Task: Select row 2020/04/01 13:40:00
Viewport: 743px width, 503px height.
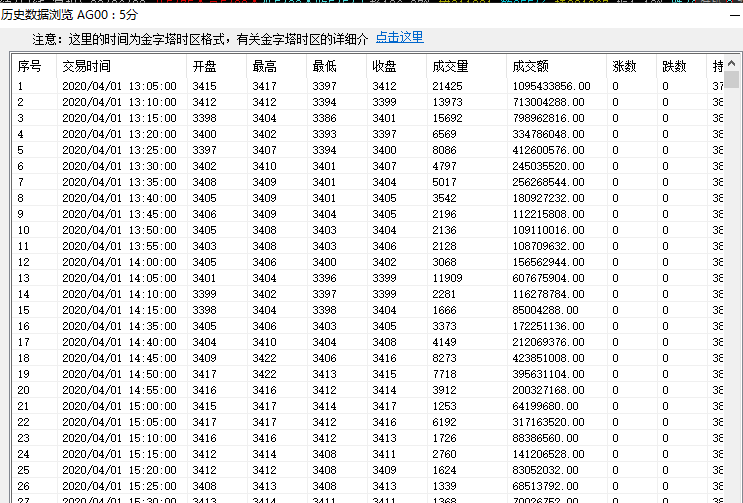Action: coord(369,198)
